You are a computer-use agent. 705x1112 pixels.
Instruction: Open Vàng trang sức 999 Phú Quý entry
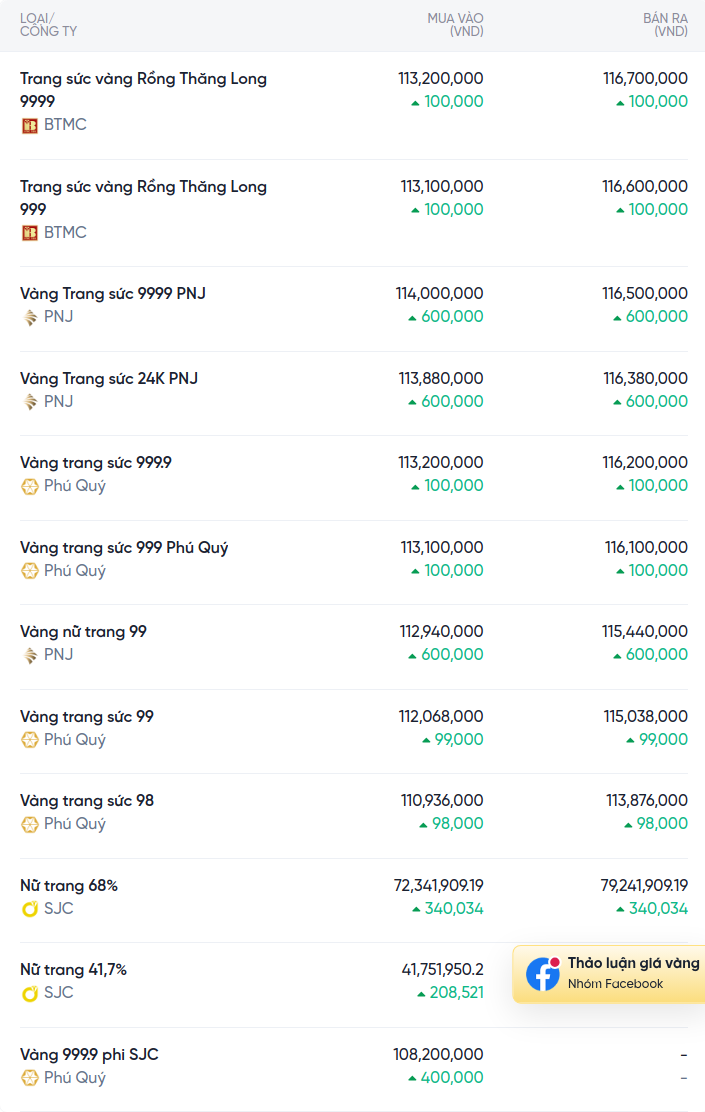pyautogui.click(x=124, y=547)
